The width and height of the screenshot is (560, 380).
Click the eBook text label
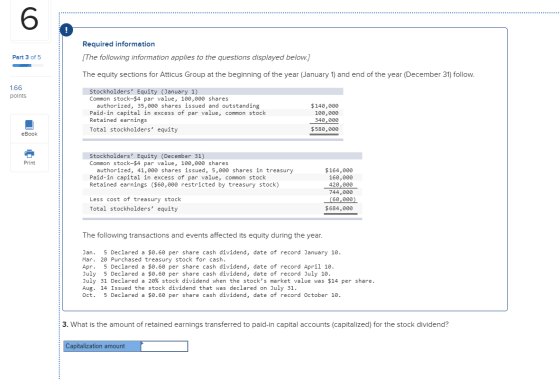(29, 134)
